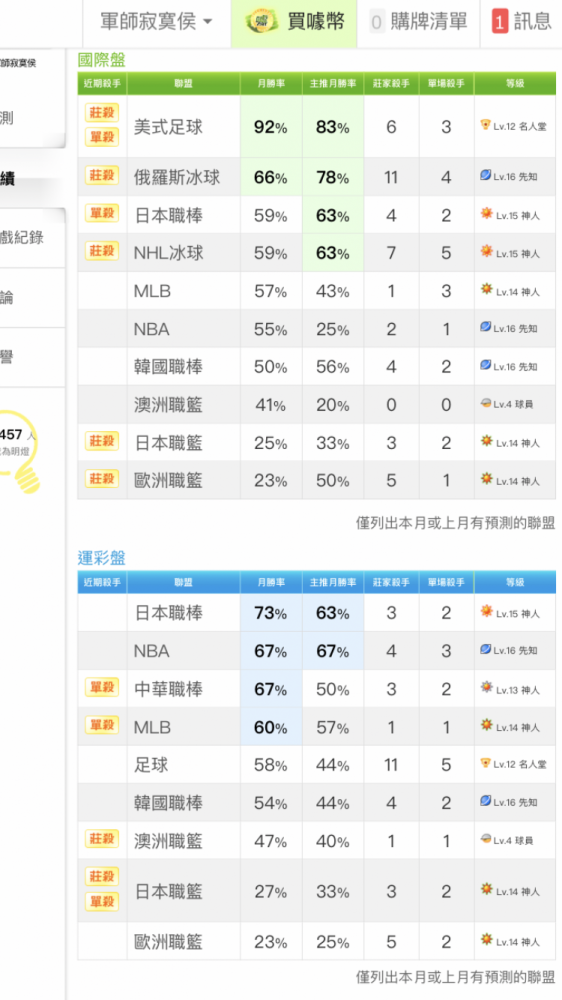Click the 主推月勝率 header in 運彩盤 table

coord(333,582)
